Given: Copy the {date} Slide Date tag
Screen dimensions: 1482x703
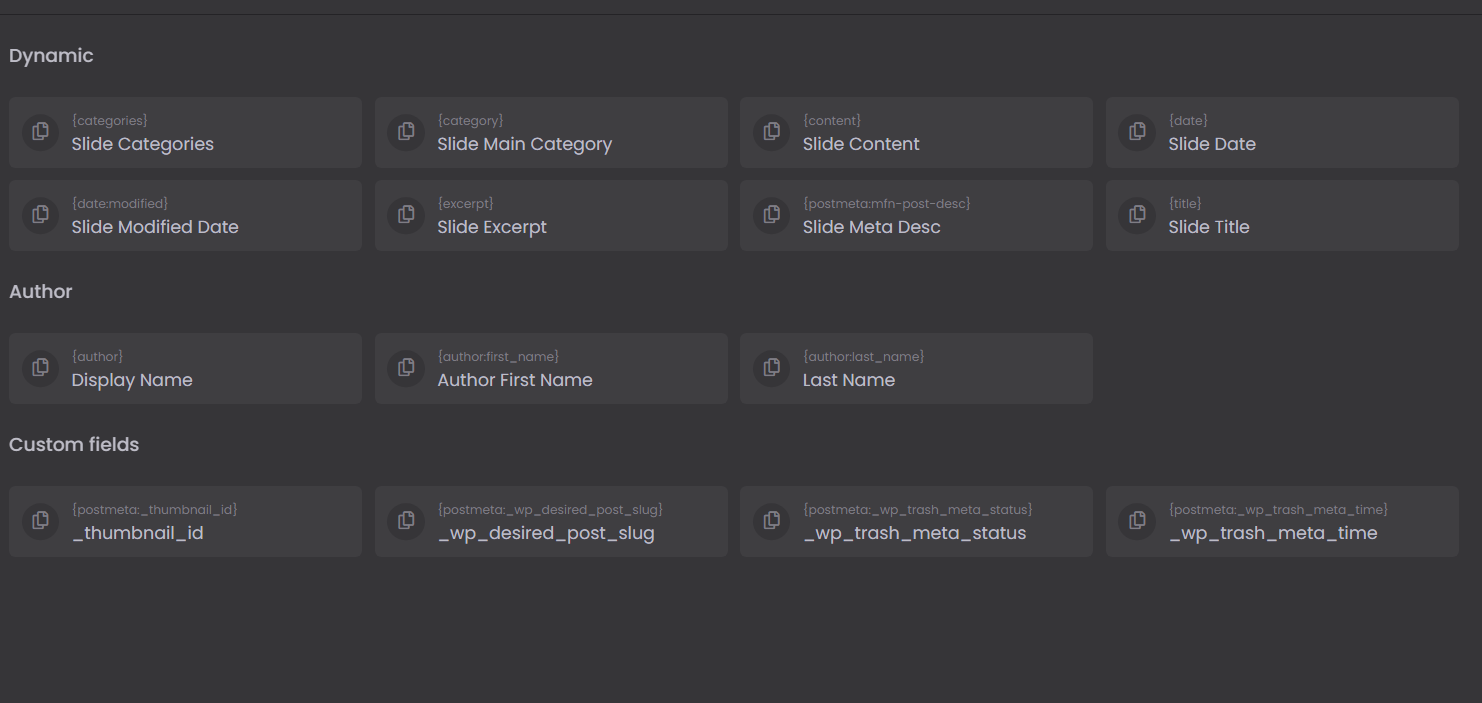Looking at the screenshot, I should click(x=1137, y=132).
